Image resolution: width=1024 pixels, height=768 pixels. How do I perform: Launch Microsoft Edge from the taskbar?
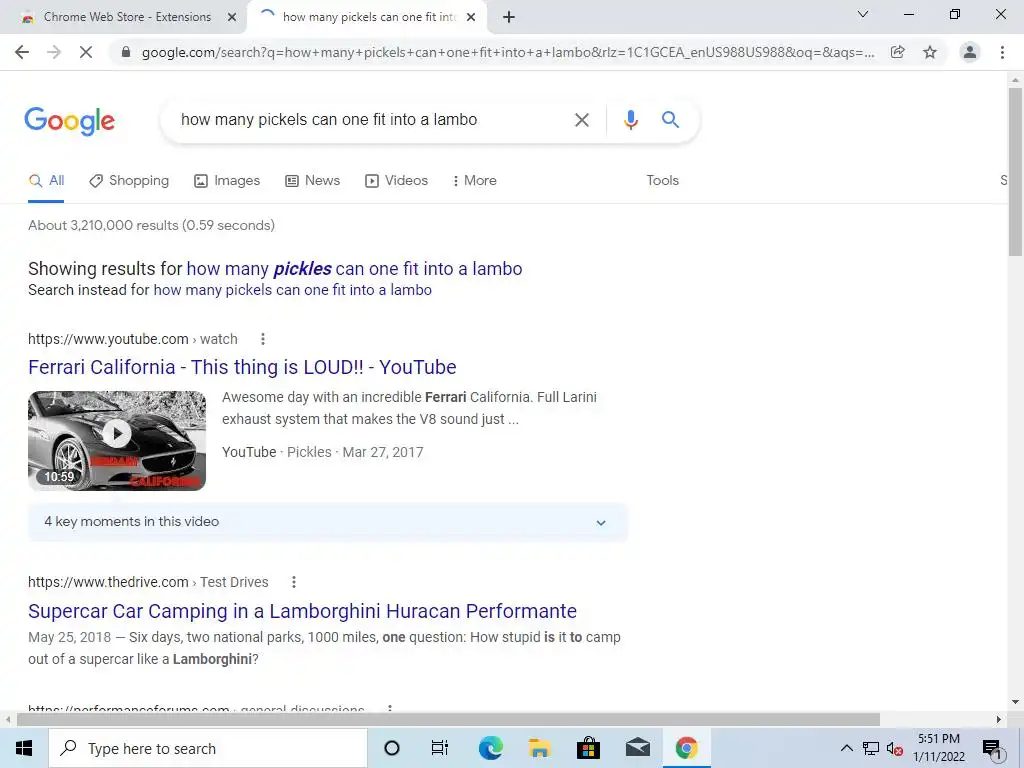[490, 748]
